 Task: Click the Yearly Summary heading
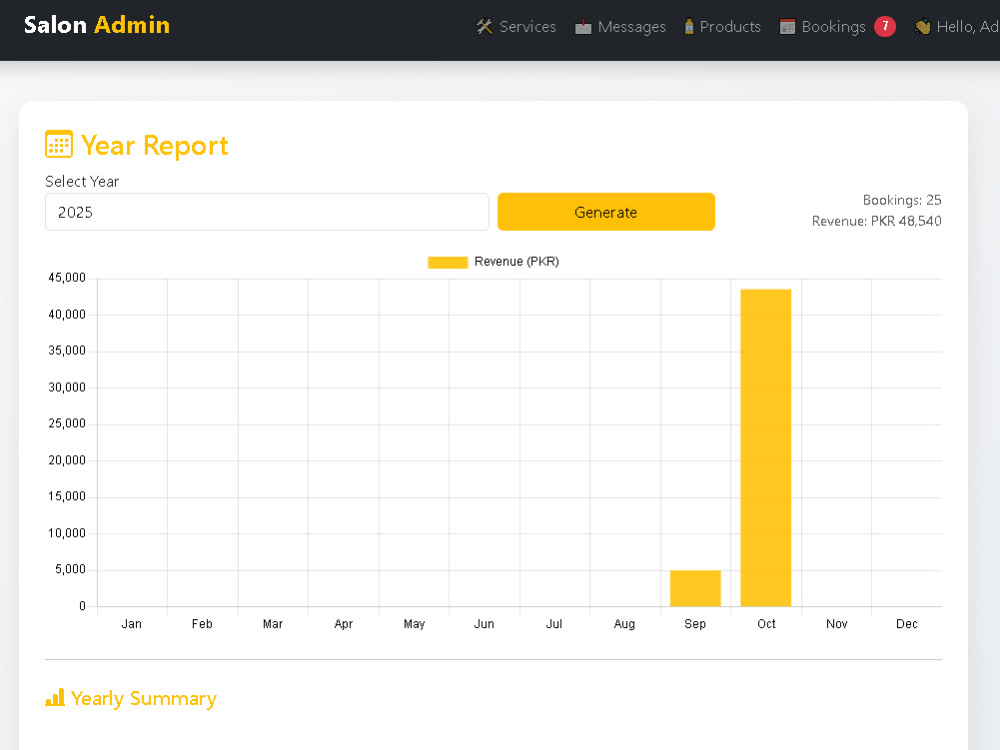coord(143,698)
